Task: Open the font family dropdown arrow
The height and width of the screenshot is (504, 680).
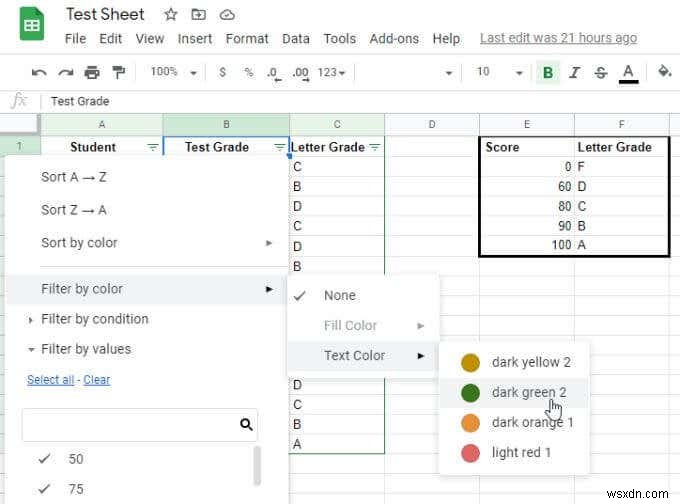Action: point(449,73)
